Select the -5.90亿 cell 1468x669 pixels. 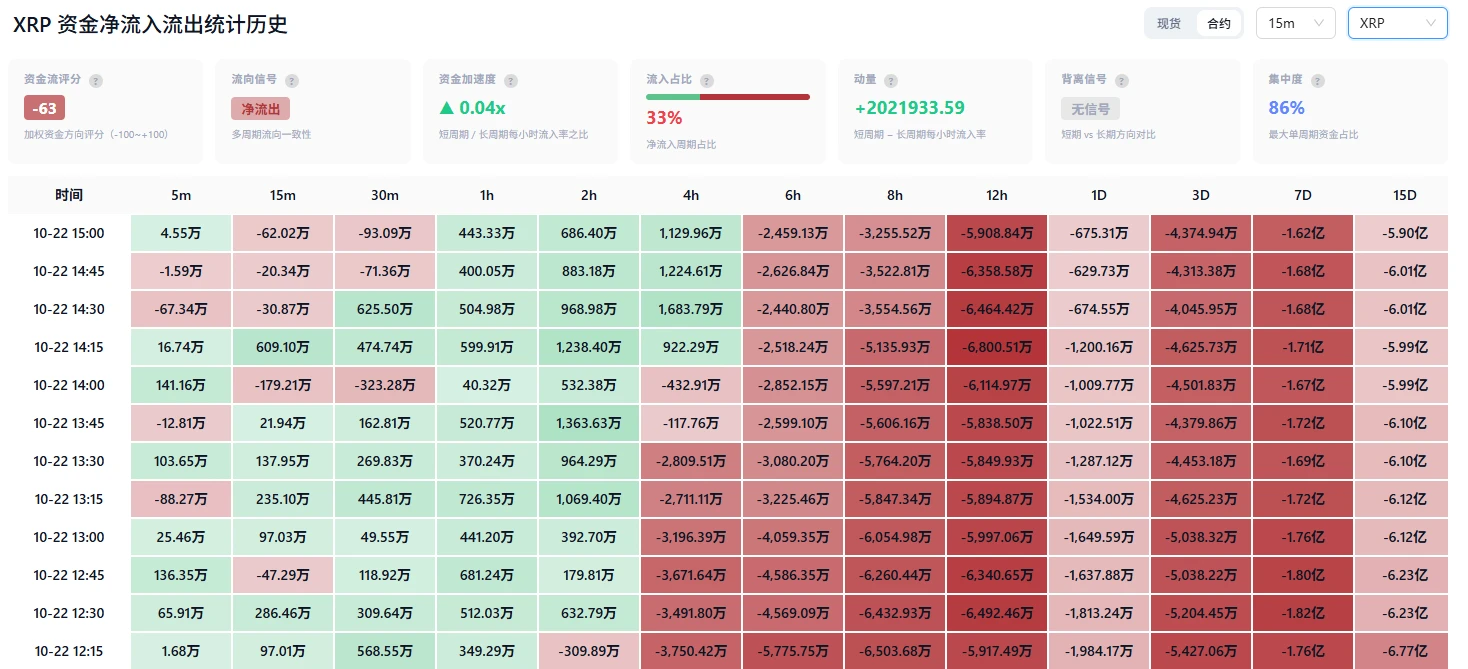point(1404,233)
